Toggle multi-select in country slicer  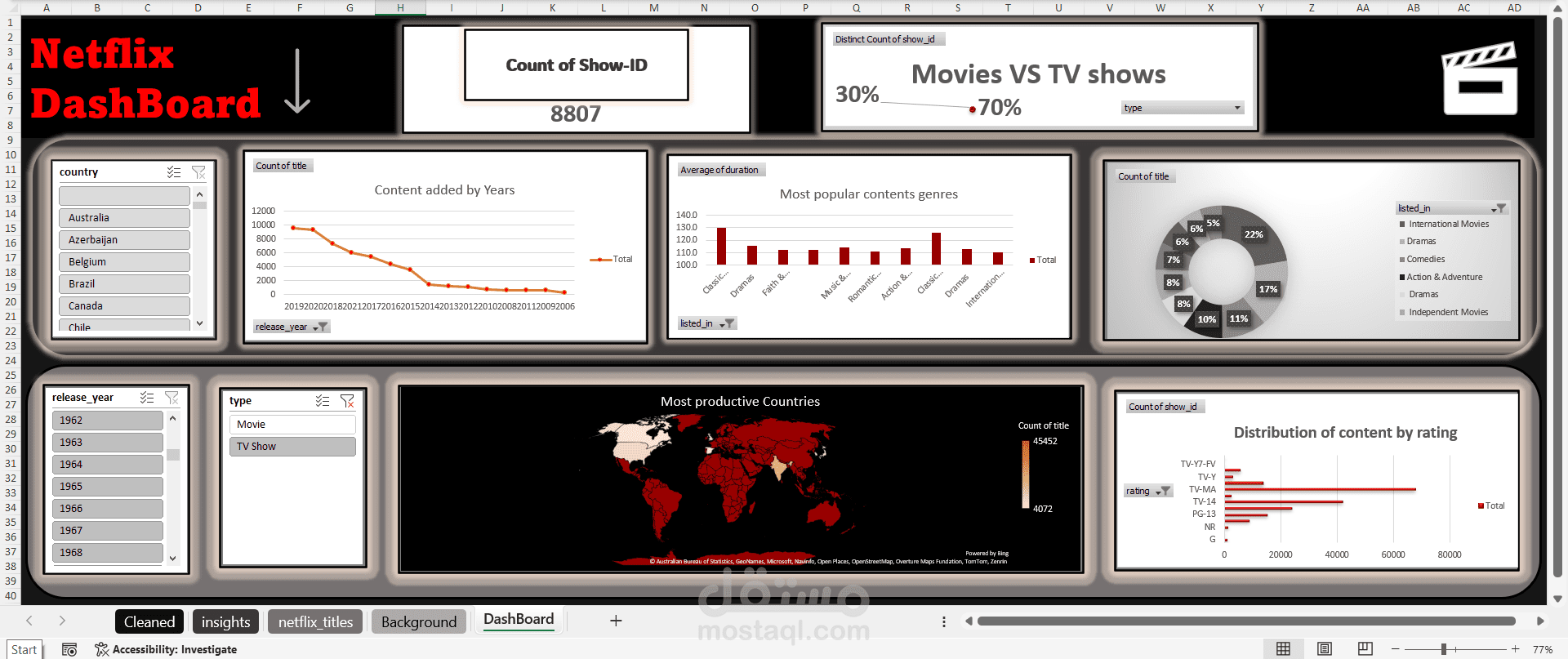coord(174,172)
